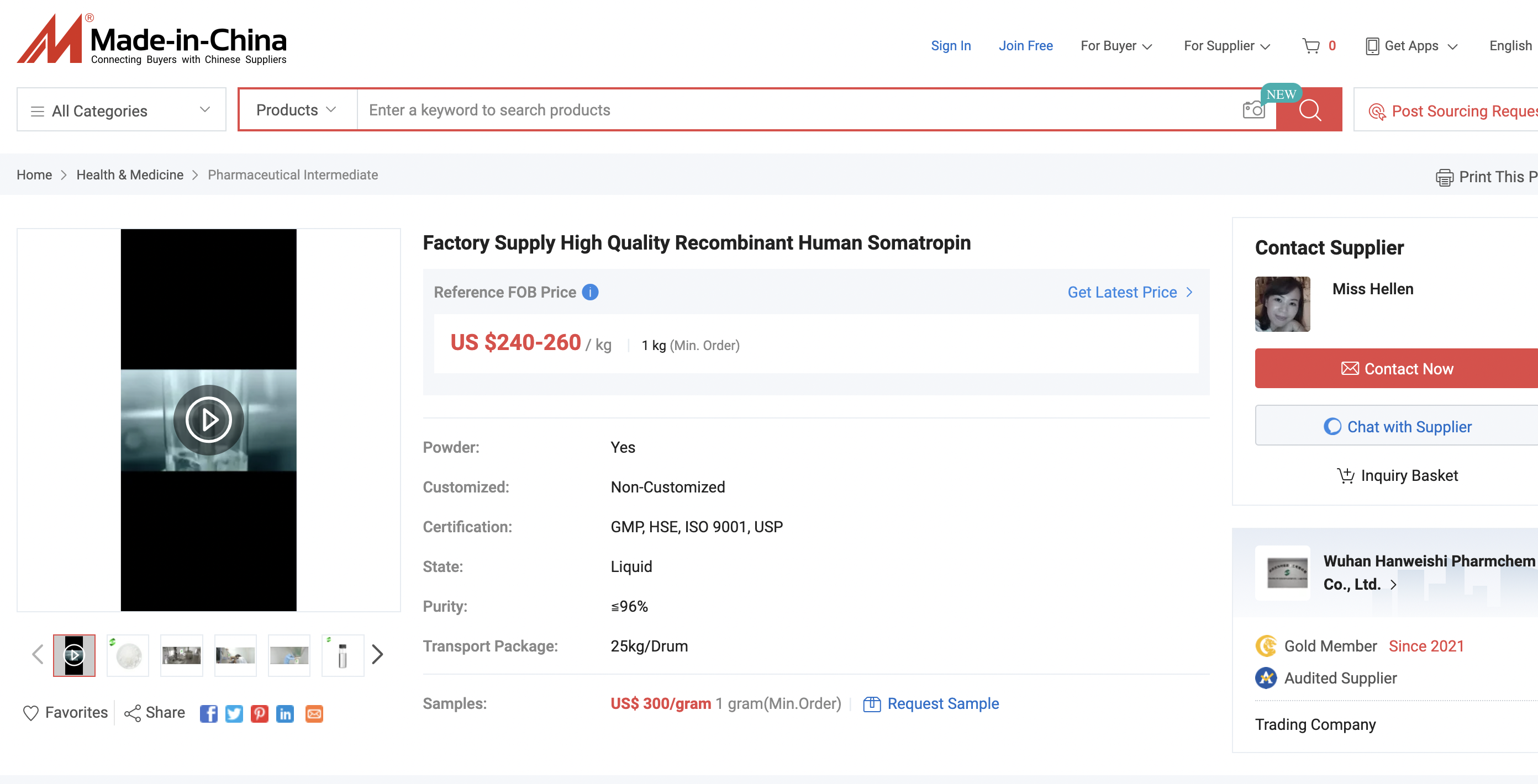Go to Health & Medicine breadcrumb
The image size is (1538, 784).
click(130, 175)
